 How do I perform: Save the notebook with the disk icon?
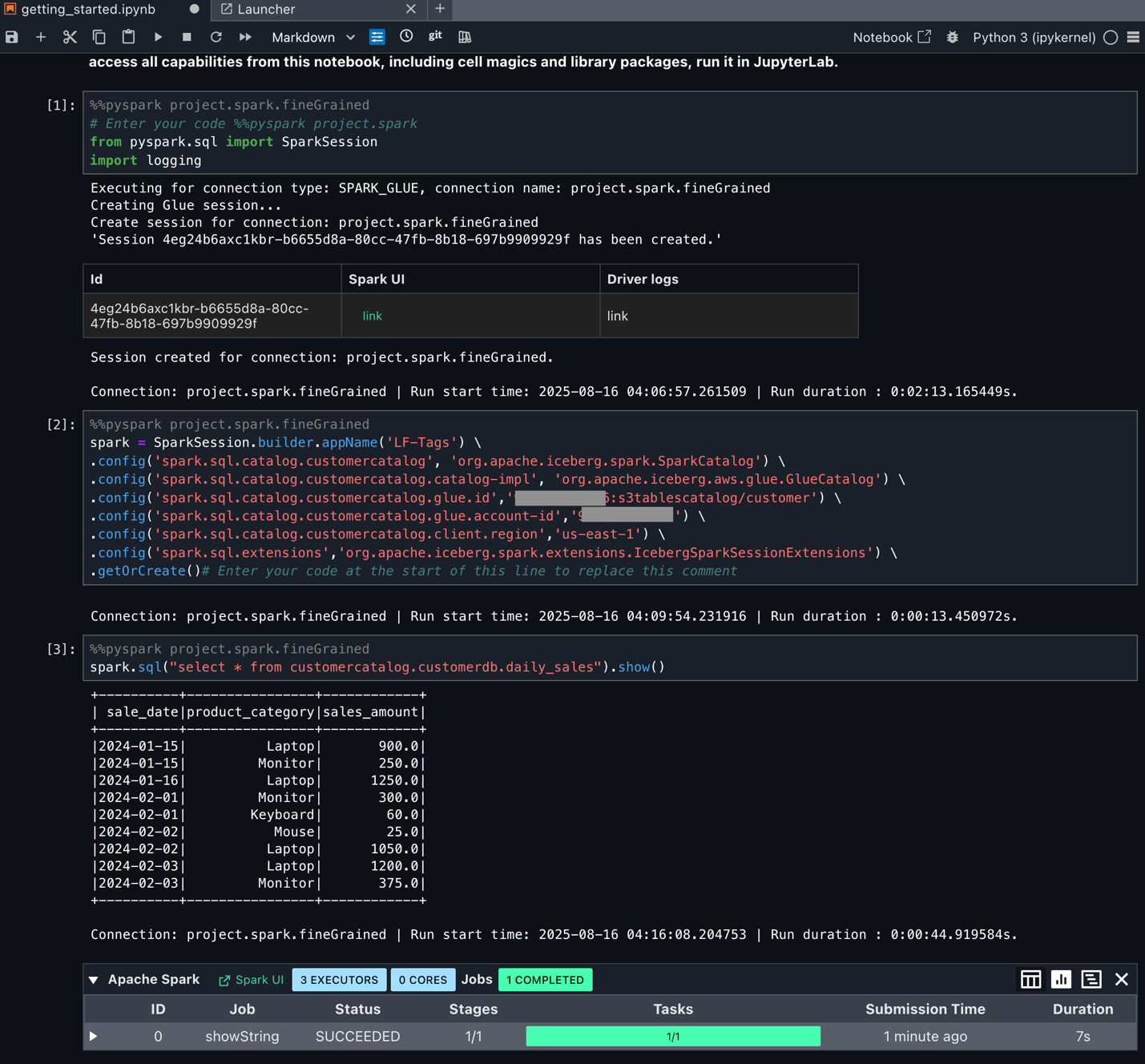(11, 37)
